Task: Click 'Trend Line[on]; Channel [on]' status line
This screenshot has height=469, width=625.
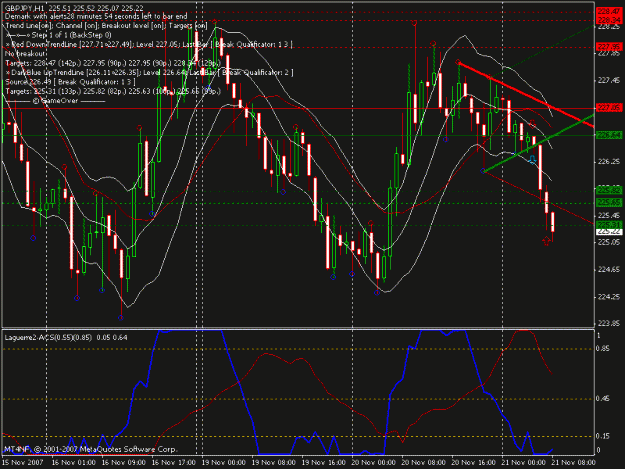Action: [x=106, y=26]
